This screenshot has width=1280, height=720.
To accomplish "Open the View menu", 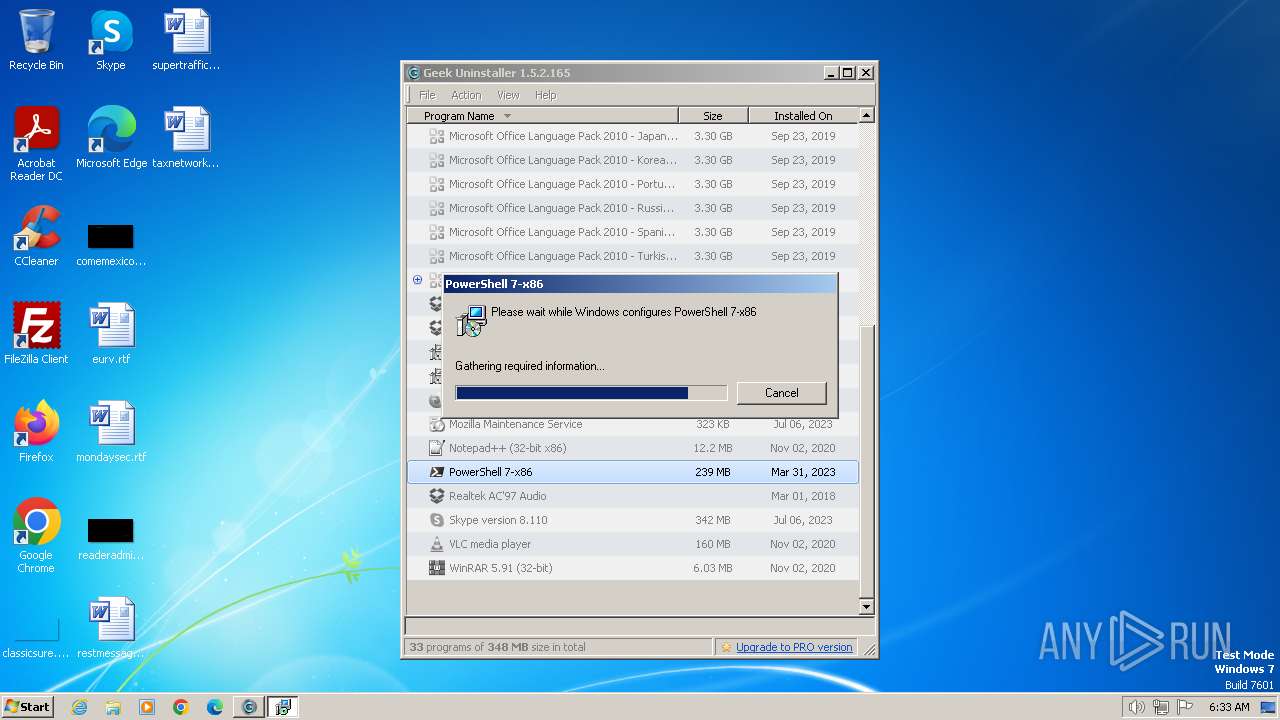I will [508, 95].
